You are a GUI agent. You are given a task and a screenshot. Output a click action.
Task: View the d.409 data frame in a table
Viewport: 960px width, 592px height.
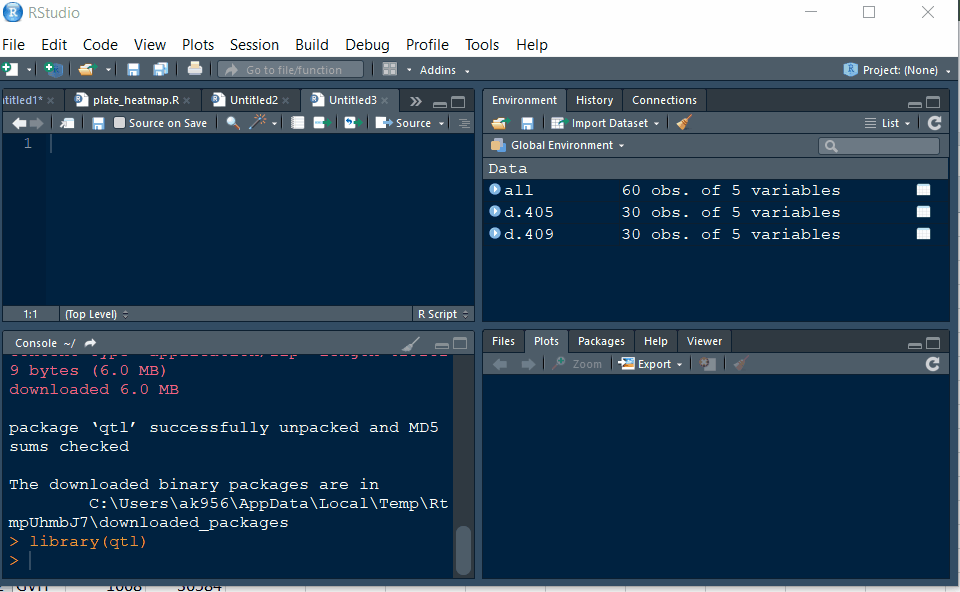[923, 234]
